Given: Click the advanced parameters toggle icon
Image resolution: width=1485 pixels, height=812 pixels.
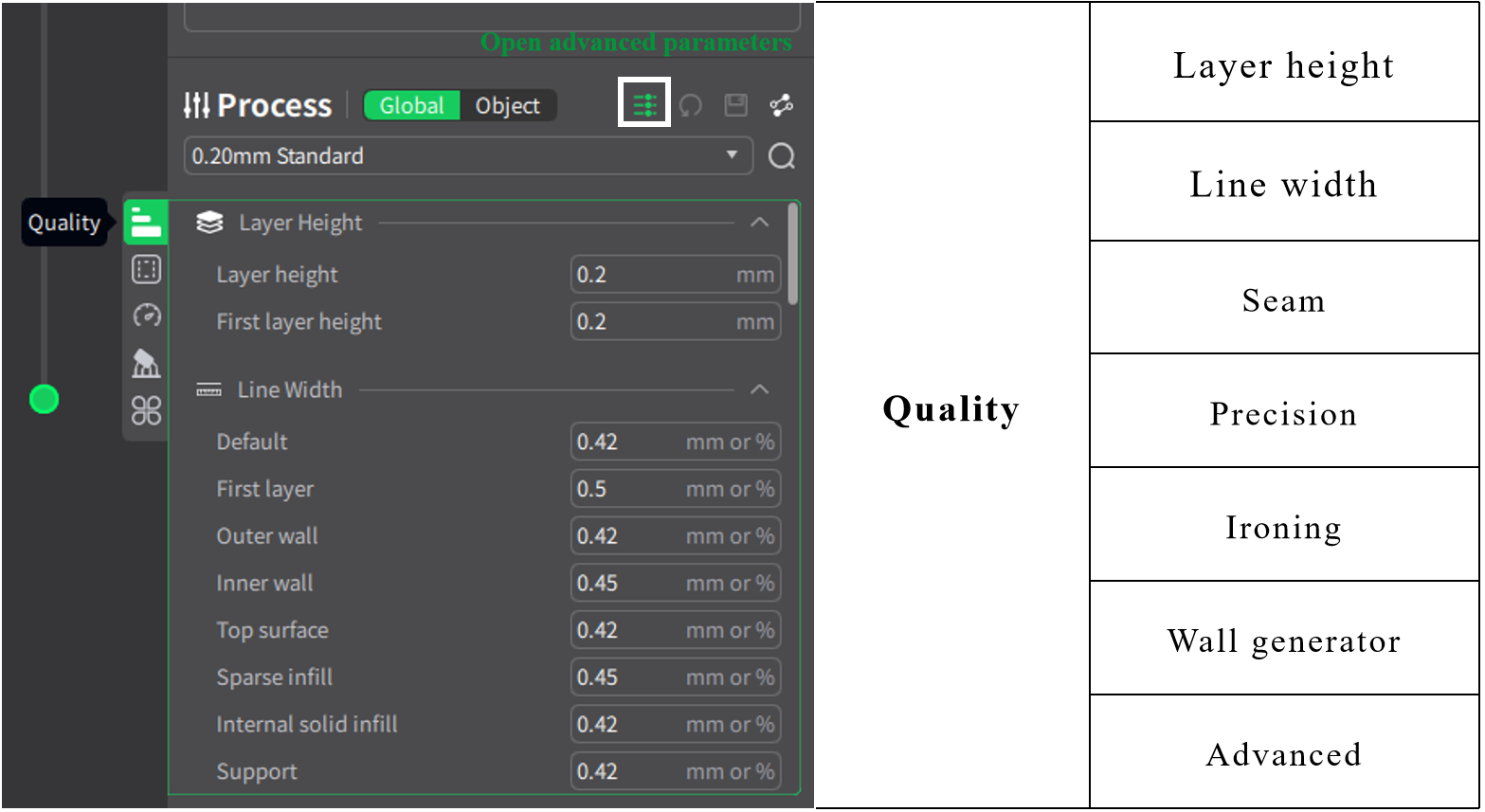Looking at the screenshot, I should [x=644, y=104].
